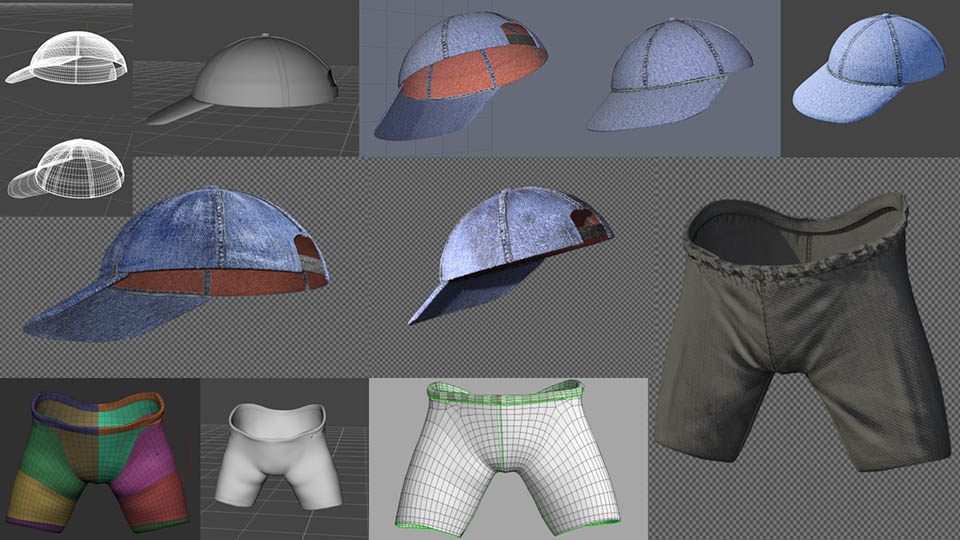
Task: Click the plain denim cap on blue-gray panel
Action: point(670,75)
